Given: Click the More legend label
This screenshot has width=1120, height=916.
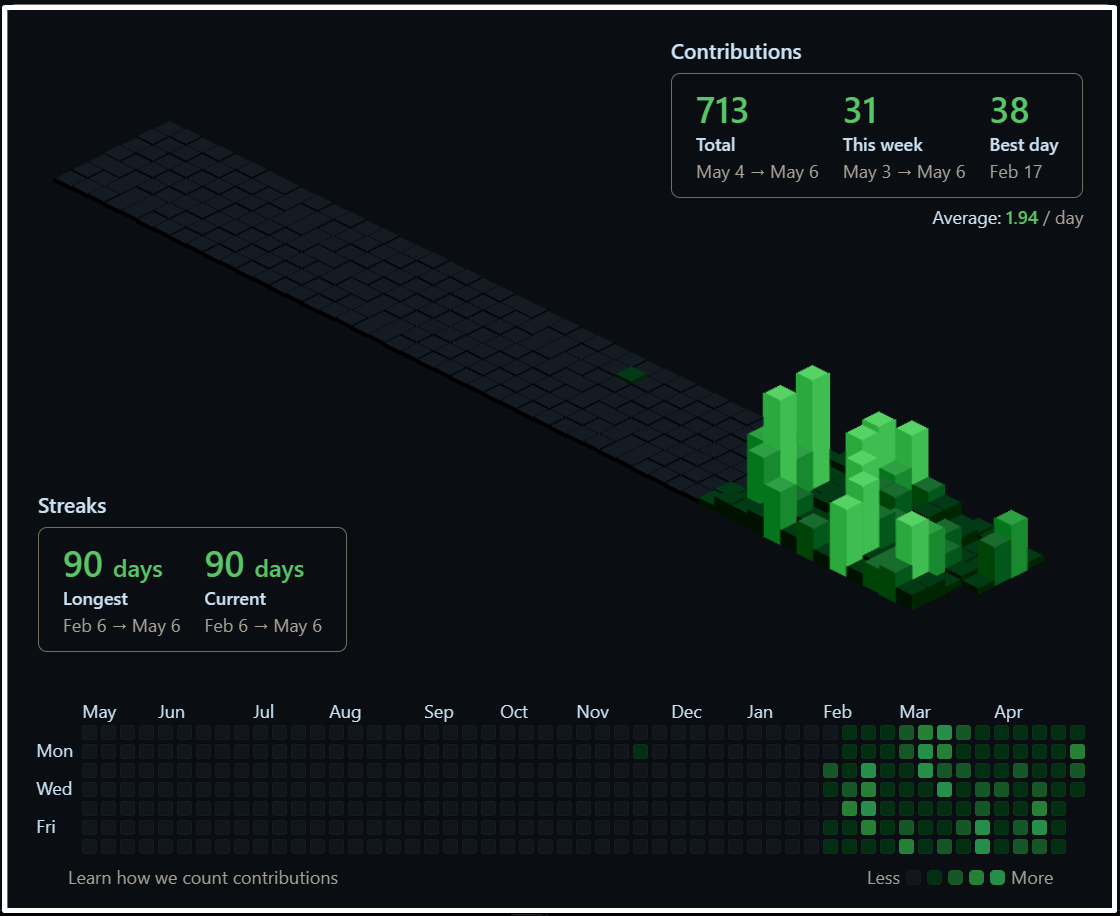Looking at the screenshot, I should pos(1032,878).
